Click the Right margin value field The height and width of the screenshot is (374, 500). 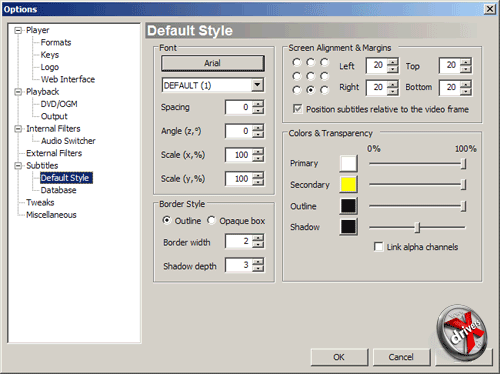pyautogui.click(x=377, y=87)
